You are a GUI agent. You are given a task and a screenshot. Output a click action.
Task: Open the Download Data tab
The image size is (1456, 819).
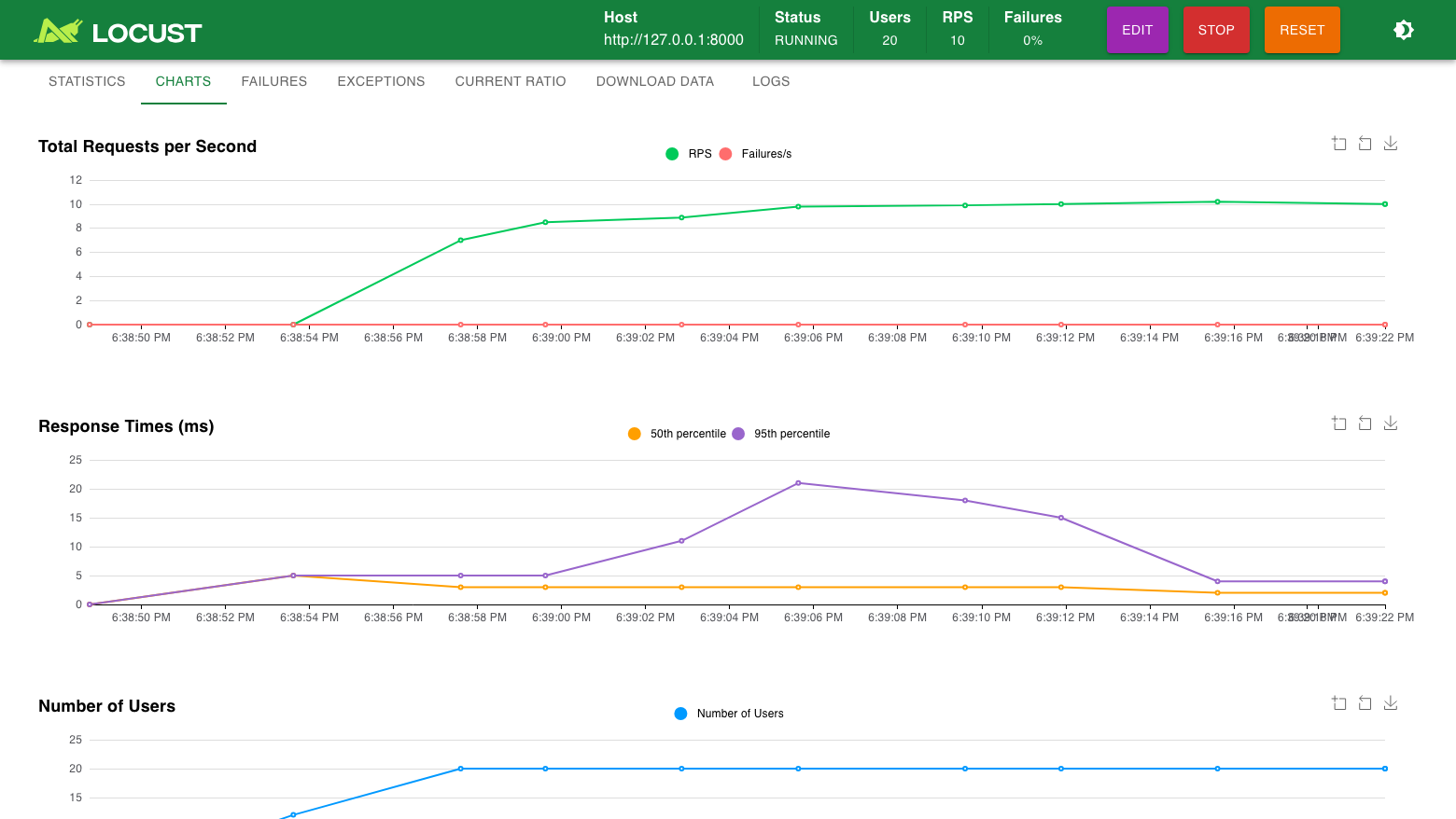[x=655, y=81]
